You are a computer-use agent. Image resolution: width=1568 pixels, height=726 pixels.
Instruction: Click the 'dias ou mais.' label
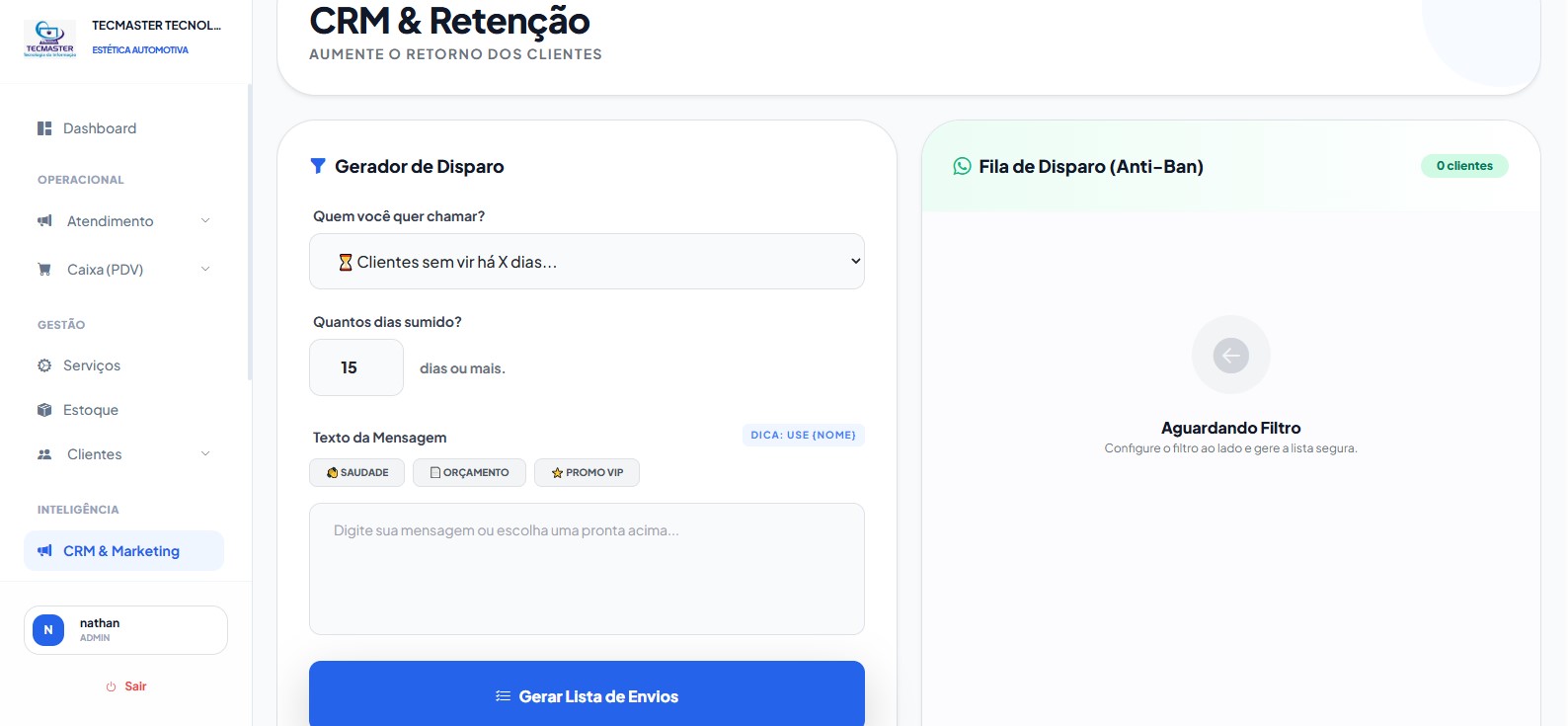[462, 368]
